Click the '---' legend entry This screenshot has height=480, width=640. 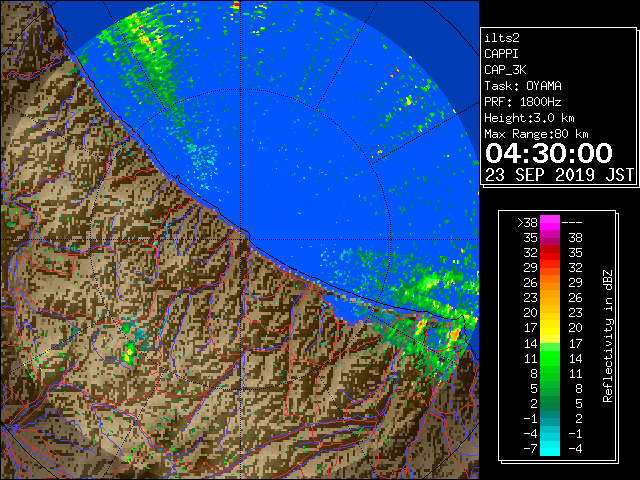pos(572,222)
